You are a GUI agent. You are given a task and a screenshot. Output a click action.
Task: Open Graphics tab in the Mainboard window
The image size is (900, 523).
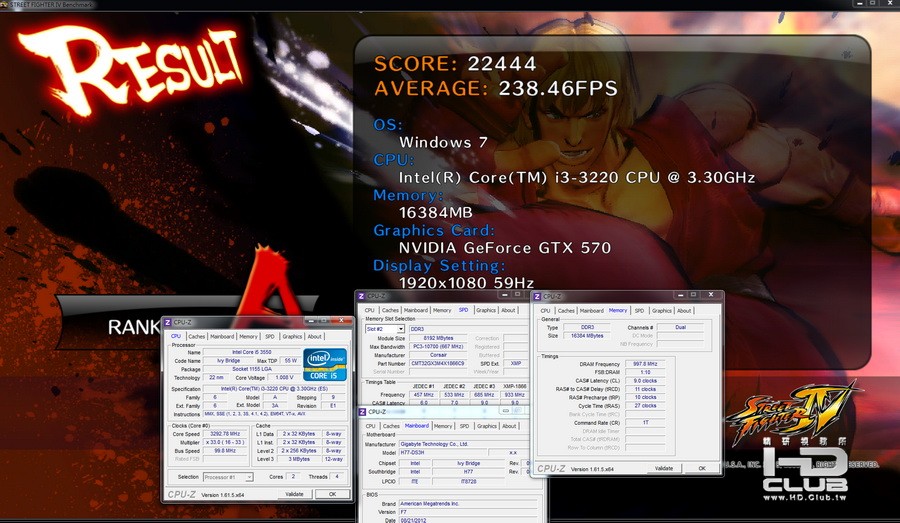tap(486, 426)
